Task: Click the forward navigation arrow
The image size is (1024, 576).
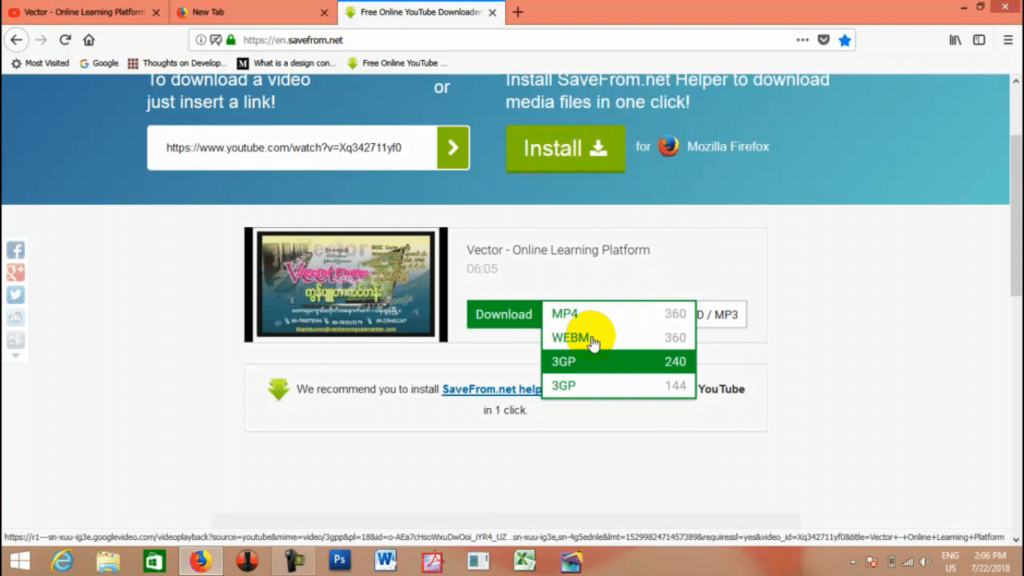Action: tap(41, 40)
